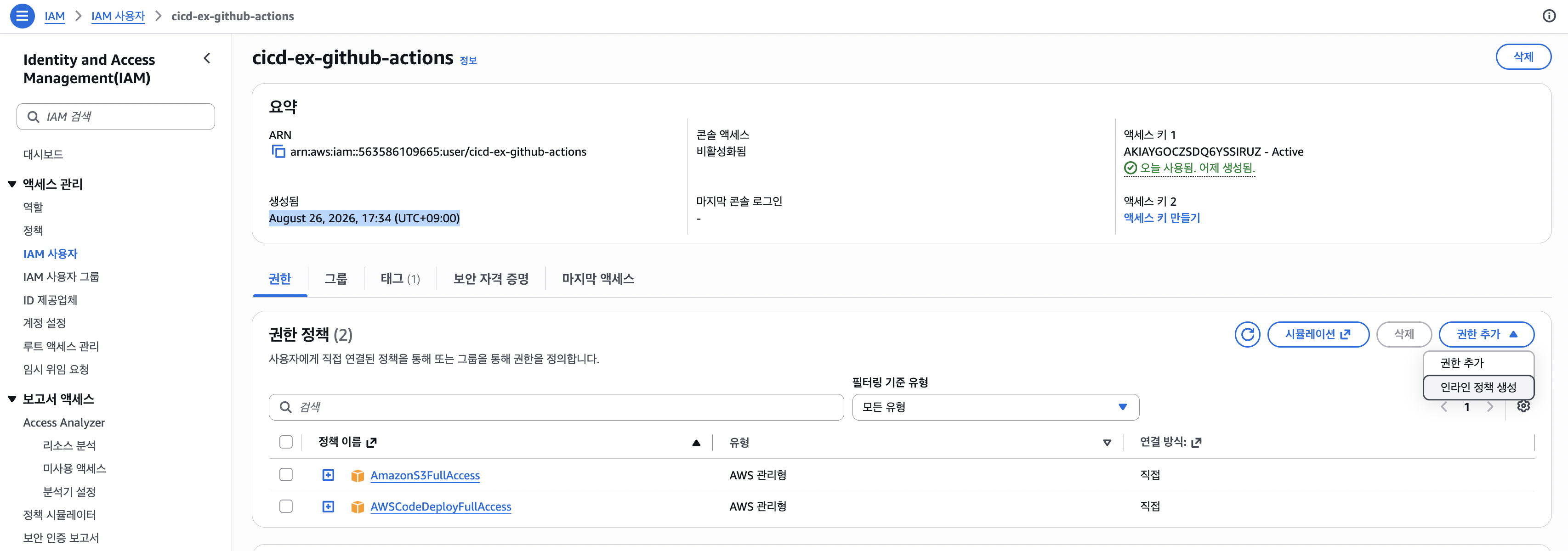Screen dimensions: 1568x551
Task: Toggle the select-all policies checkbox
Action: tap(286, 442)
